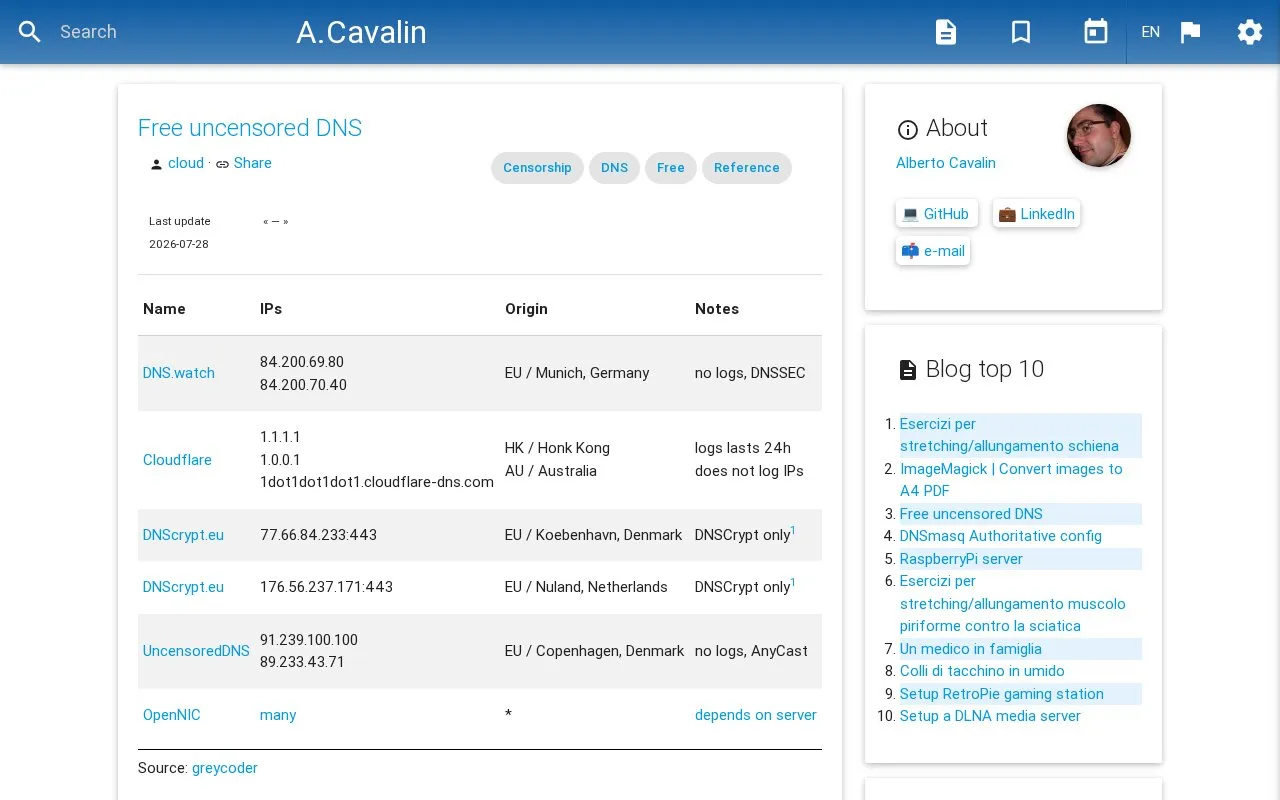Viewport: 1280px width, 800px height.
Task: Open the calendar icon in header
Action: pyautogui.click(x=1096, y=32)
